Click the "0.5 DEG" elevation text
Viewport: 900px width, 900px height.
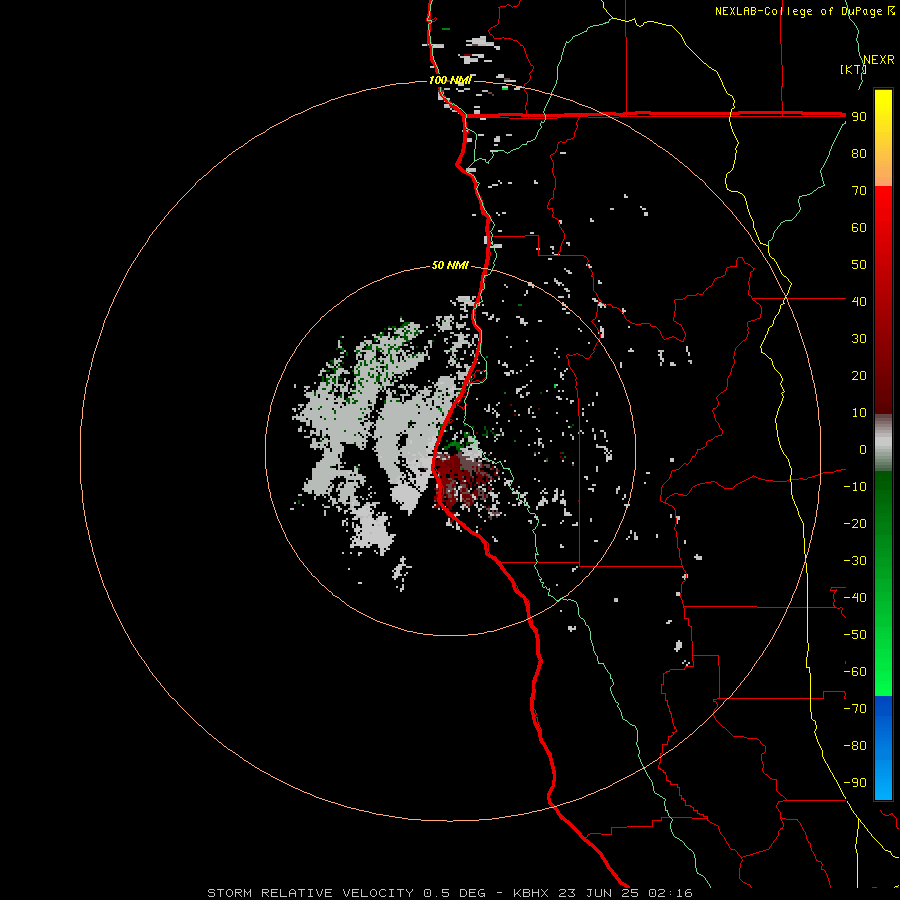click(x=454, y=893)
